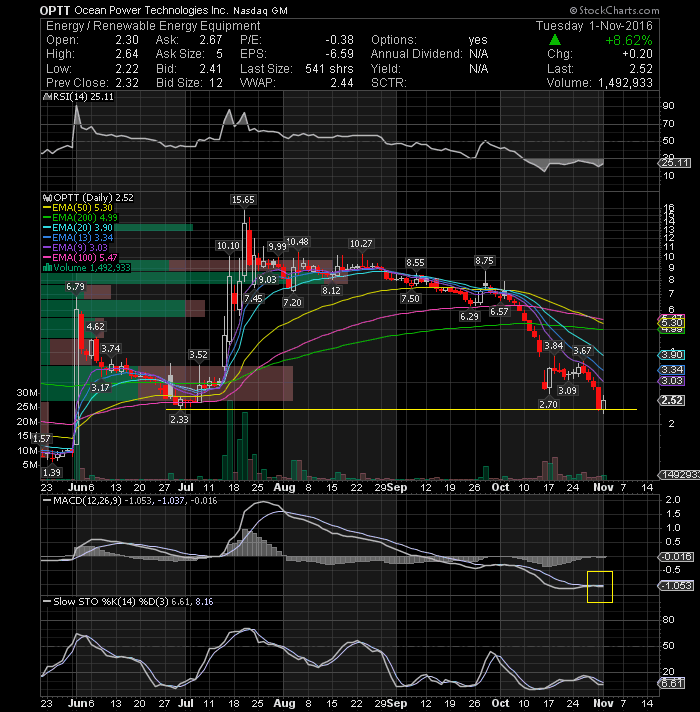Click the OPTT (Daily) 2.52 legend entry
This screenshot has height=712, width=700.
tap(89, 198)
